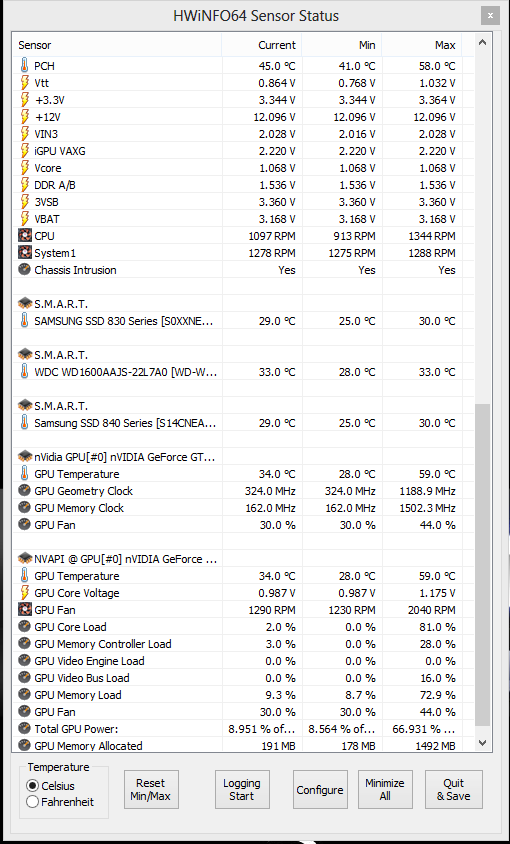Viewport: 510px width, 844px height.
Task: Select the Celsius radio button
Action: tap(32, 786)
